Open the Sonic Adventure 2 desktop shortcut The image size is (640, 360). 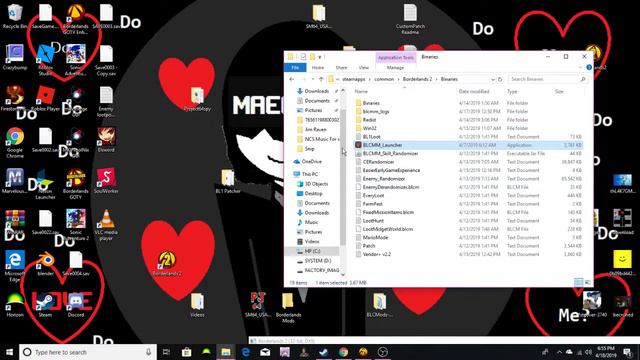coord(76,225)
